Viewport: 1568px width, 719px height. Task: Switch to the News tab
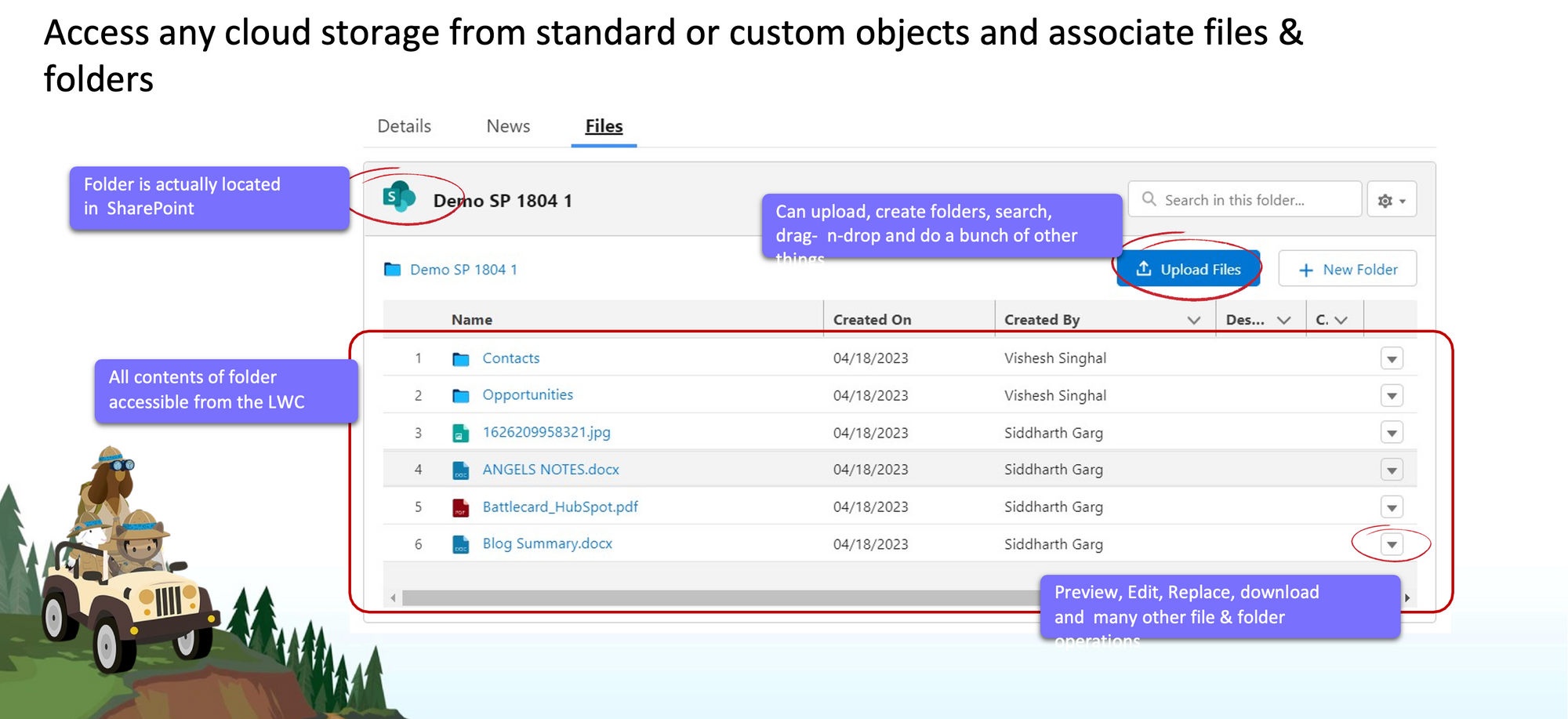[508, 126]
